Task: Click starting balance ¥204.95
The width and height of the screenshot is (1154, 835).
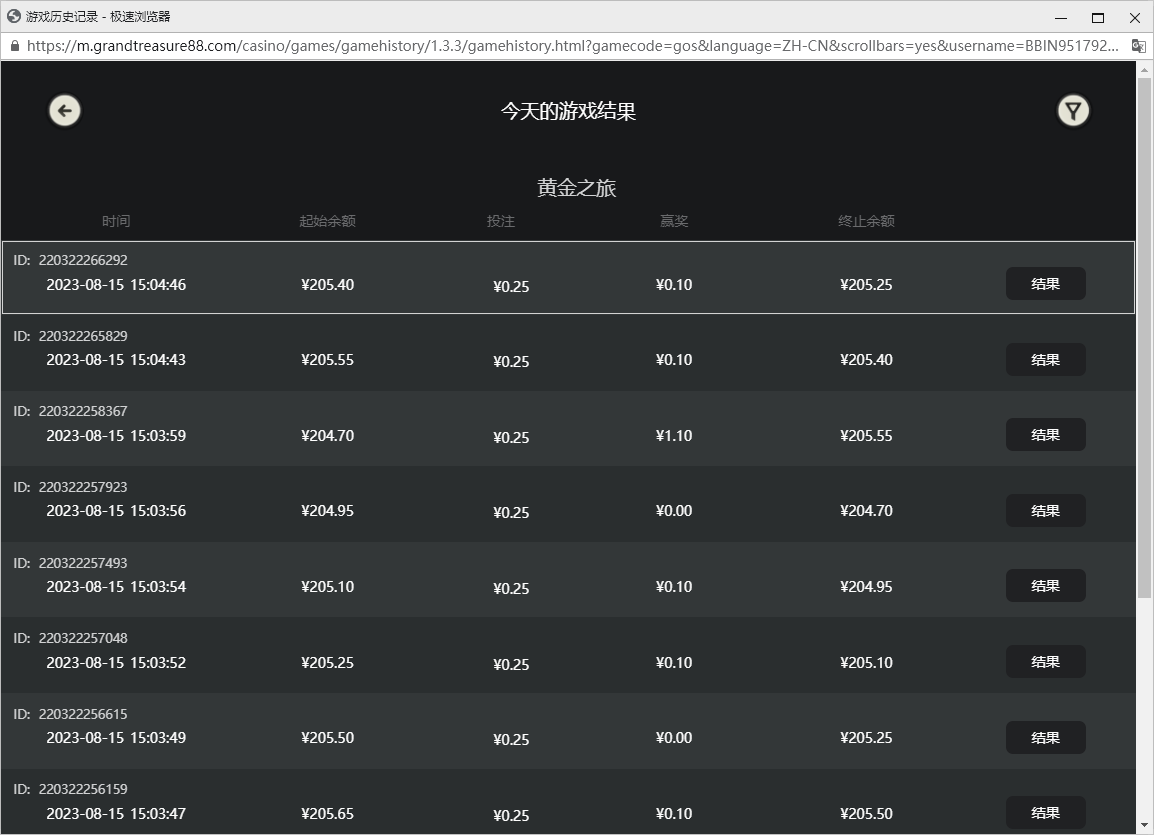Action: (328, 511)
